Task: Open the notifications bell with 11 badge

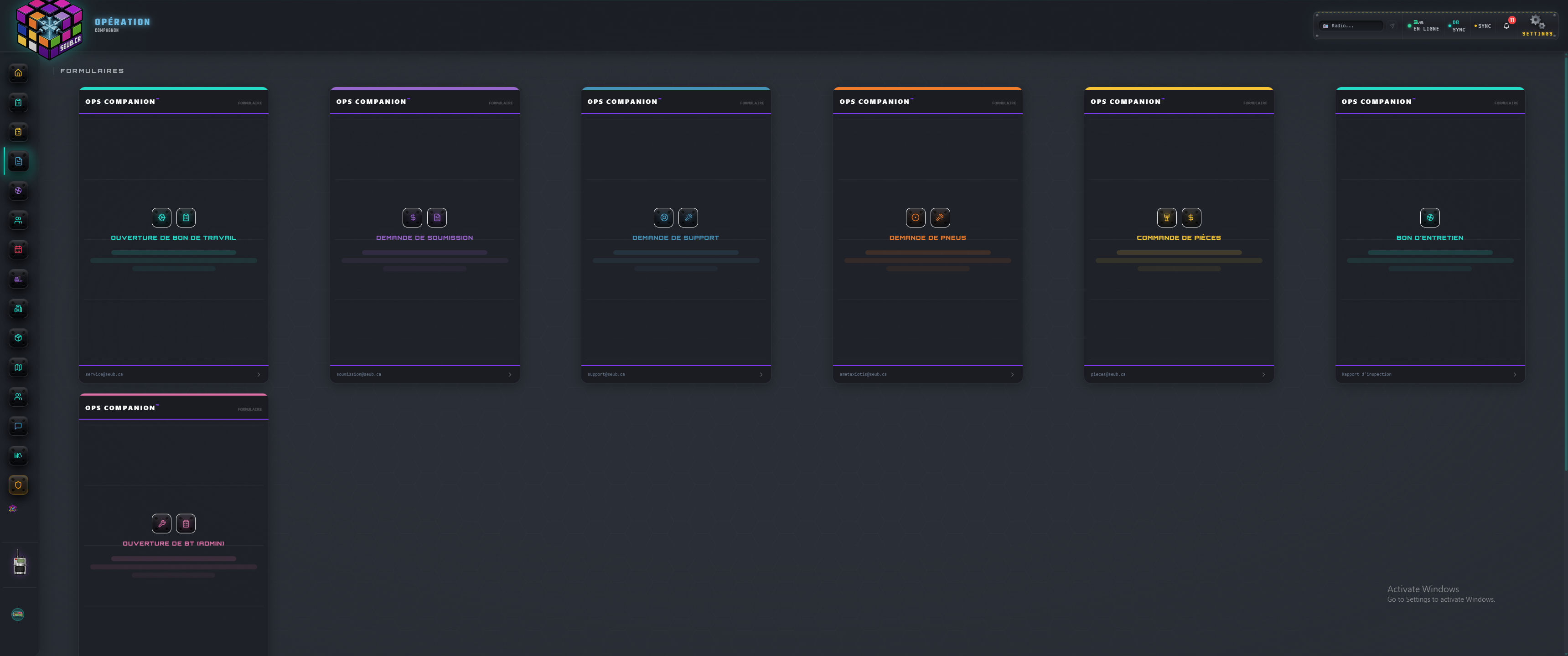Action: (1506, 26)
